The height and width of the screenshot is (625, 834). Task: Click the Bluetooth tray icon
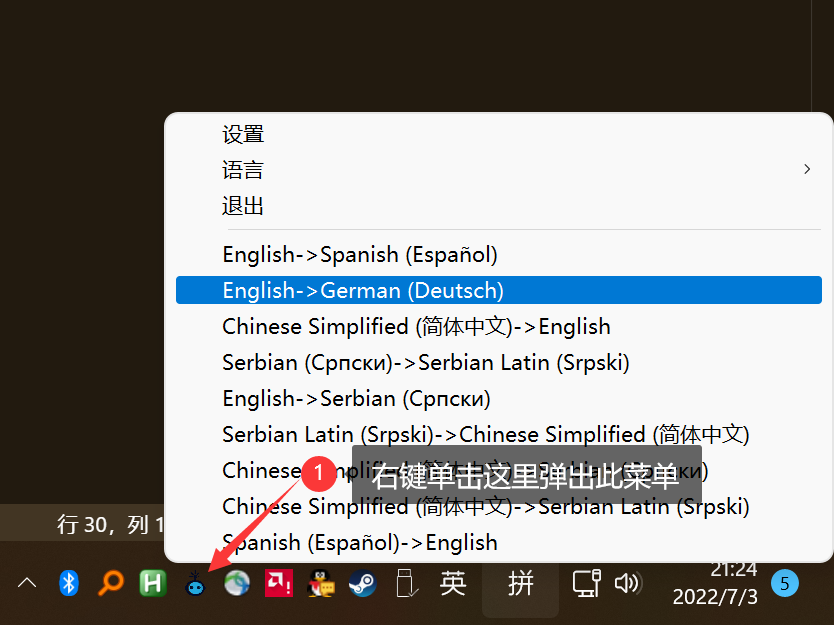[x=68, y=583]
